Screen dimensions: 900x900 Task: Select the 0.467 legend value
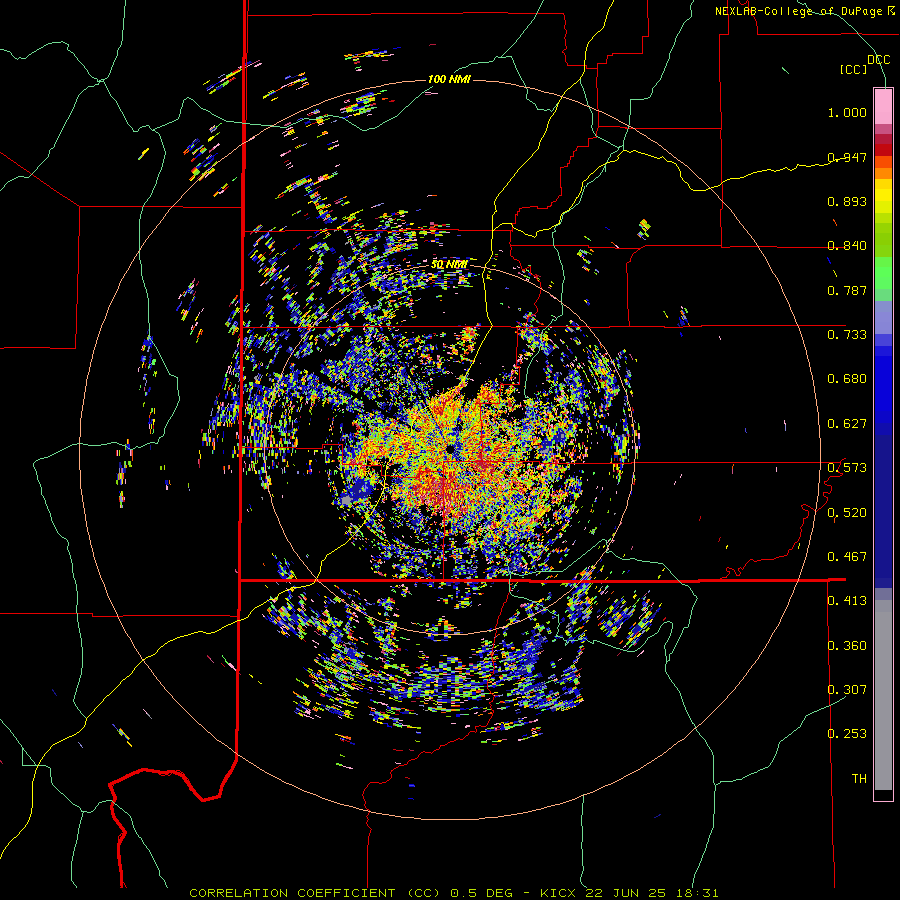pyautogui.click(x=847, y=557)
